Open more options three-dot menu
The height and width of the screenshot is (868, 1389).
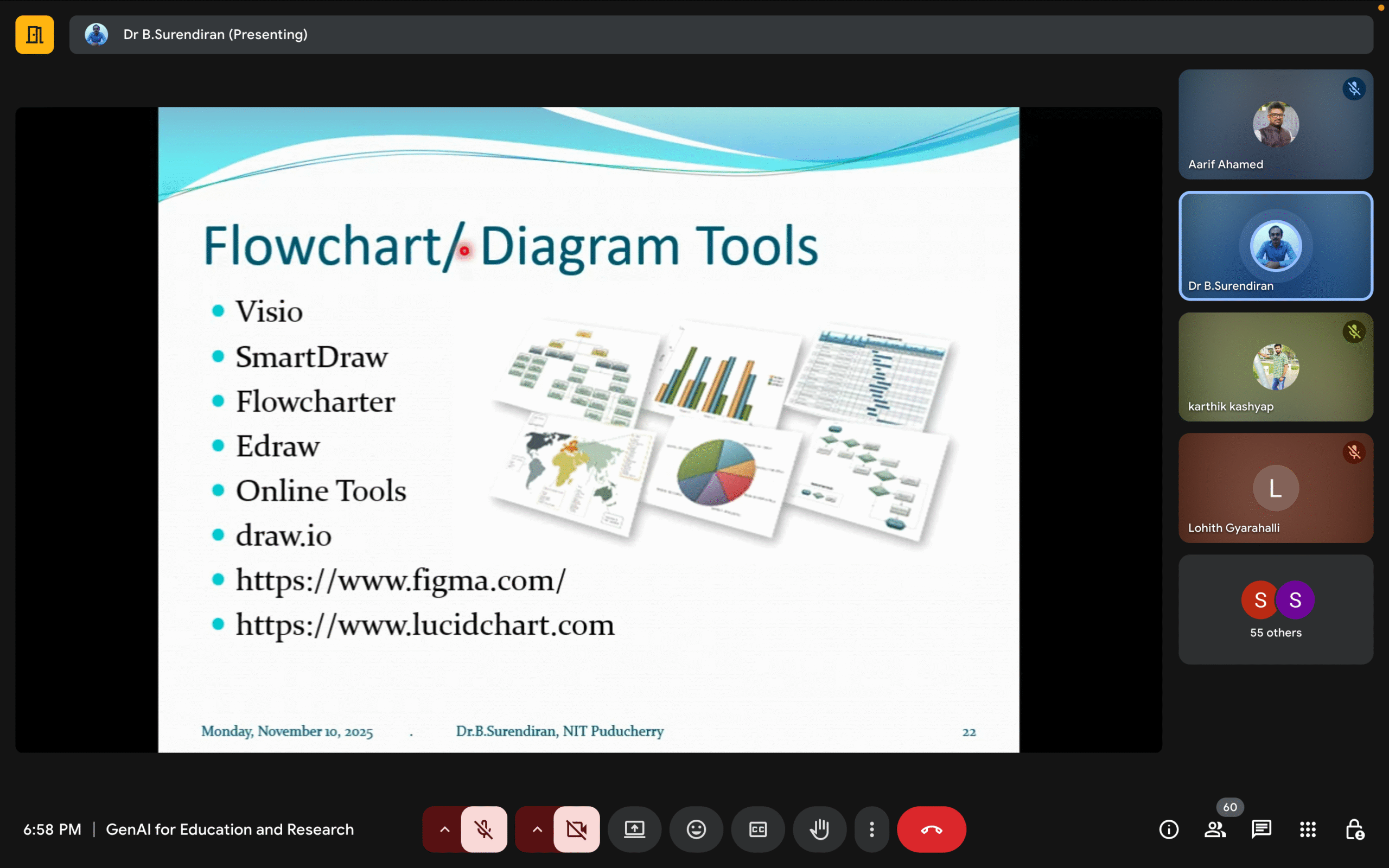tap(871, 829)
